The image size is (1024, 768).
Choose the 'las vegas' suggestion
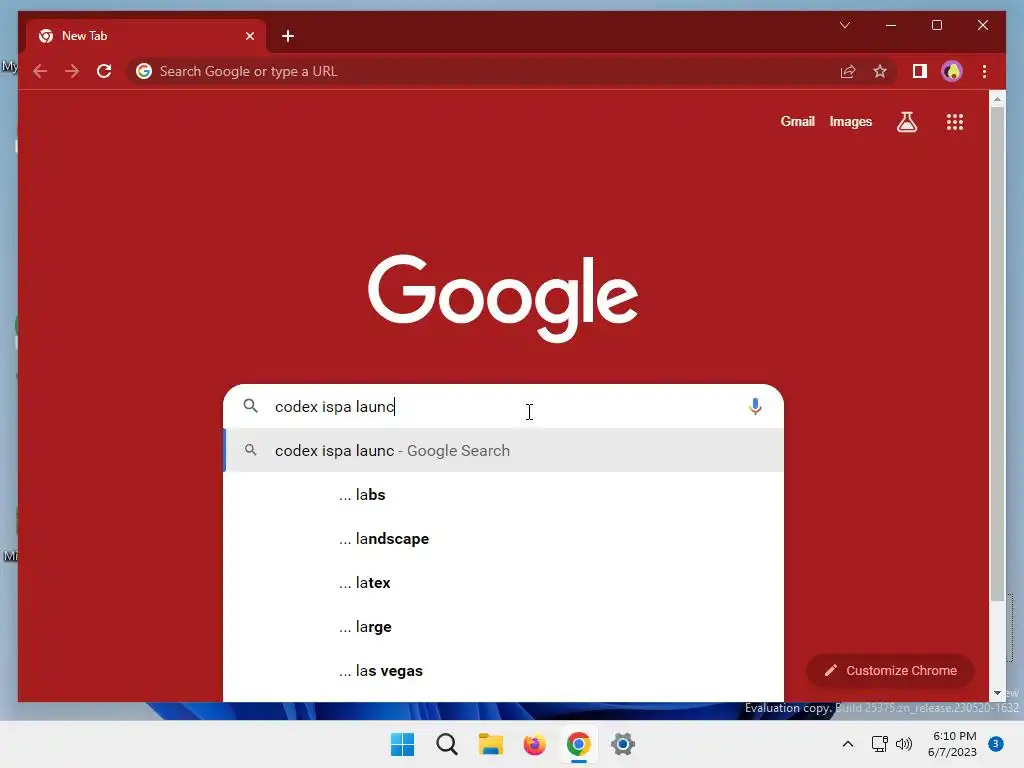pyautogui.click(x=504, y=671)
